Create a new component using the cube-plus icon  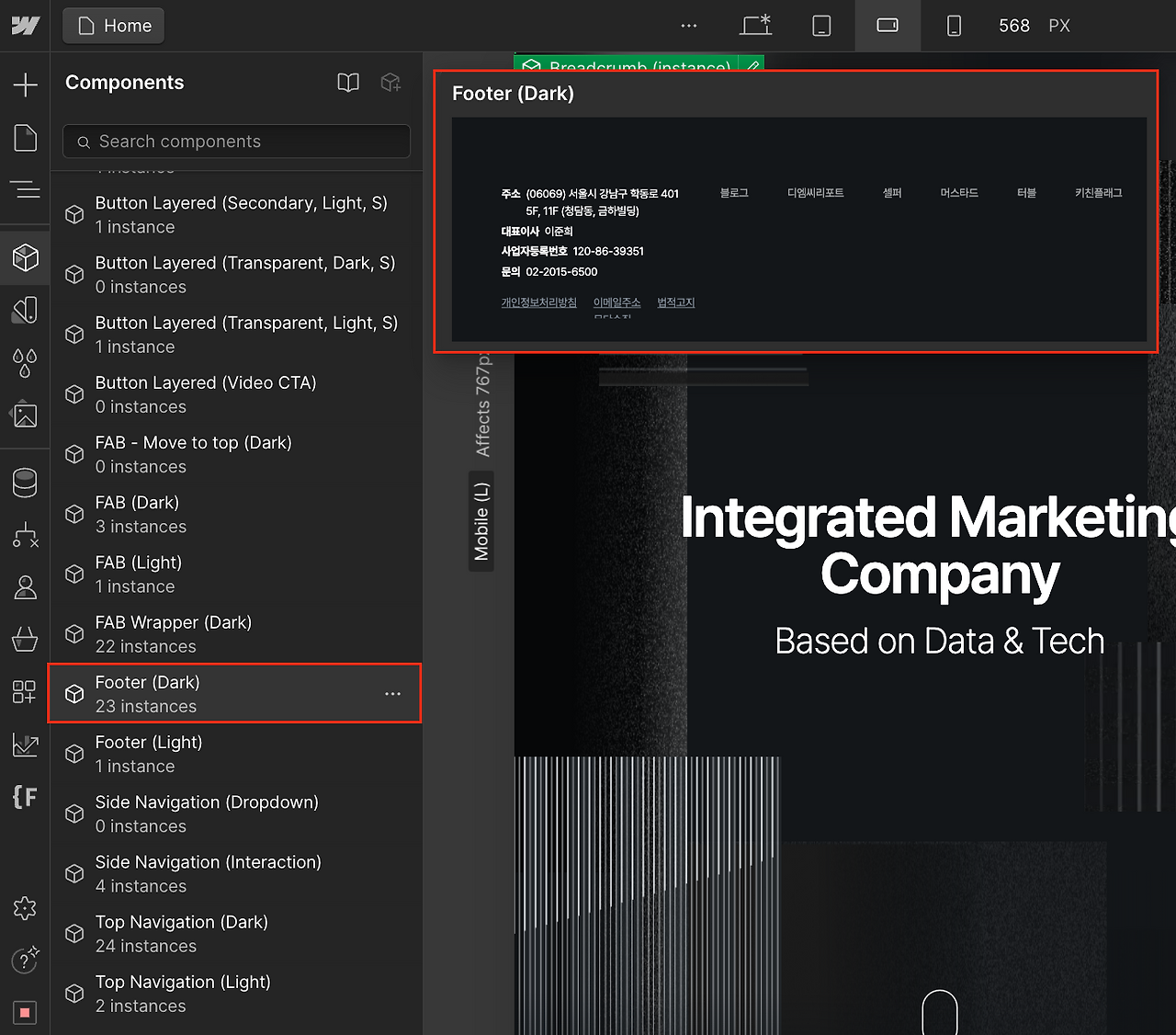390,83
